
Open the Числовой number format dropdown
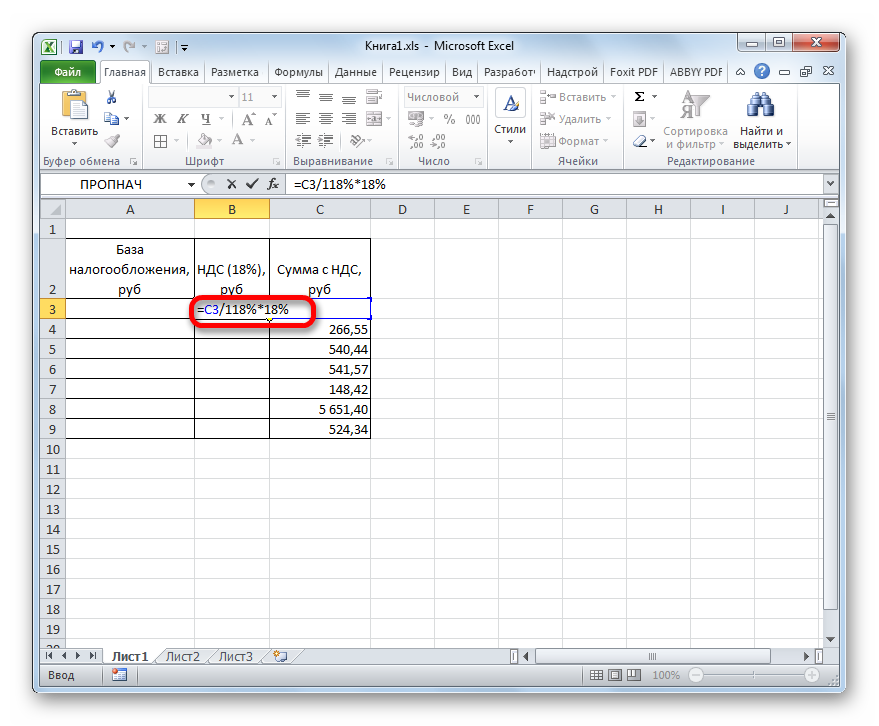tap(475, 97)
